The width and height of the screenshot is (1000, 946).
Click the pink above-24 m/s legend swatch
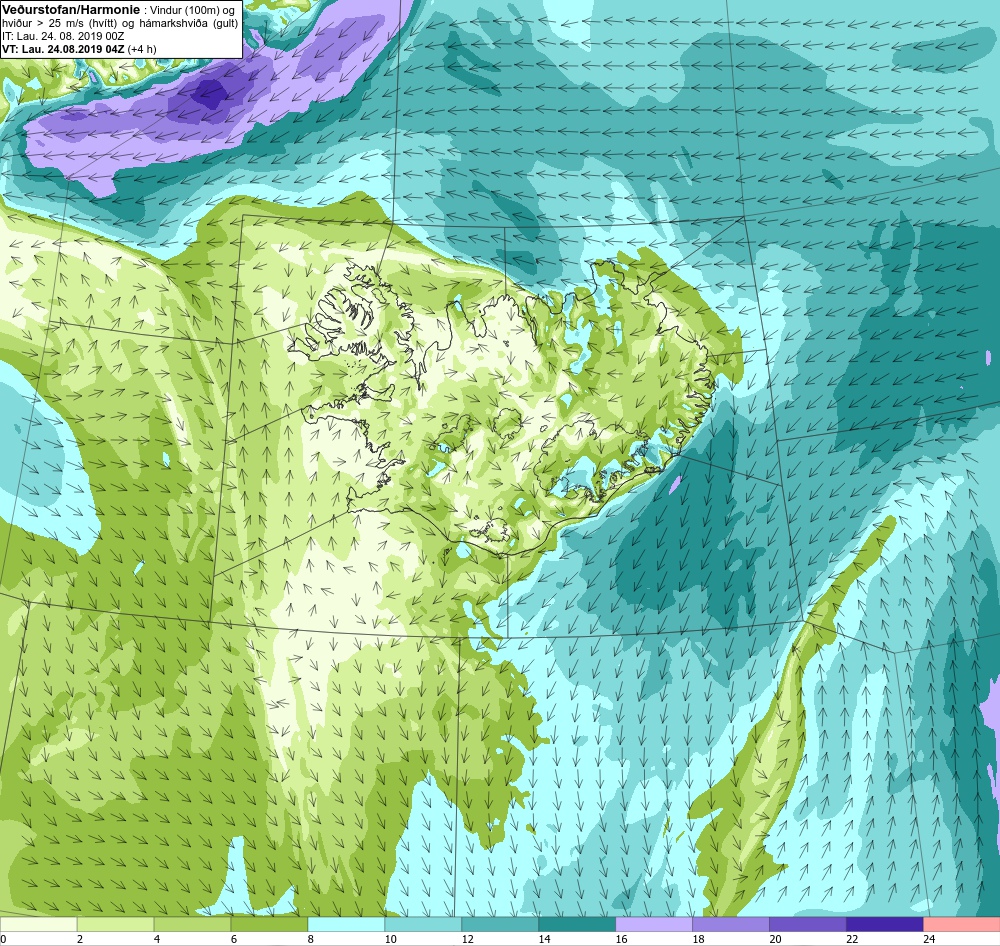point(962,924)
